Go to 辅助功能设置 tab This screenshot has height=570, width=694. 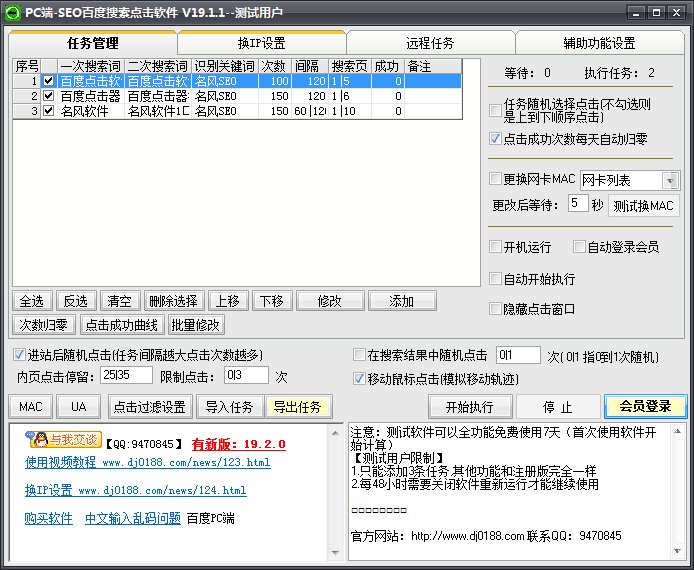(x=599, y=43)
